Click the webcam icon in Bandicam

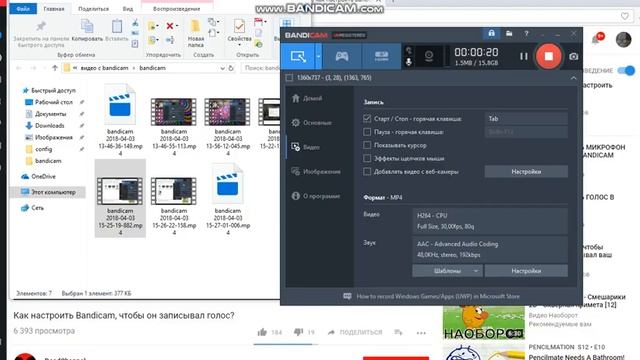(429, 56)
